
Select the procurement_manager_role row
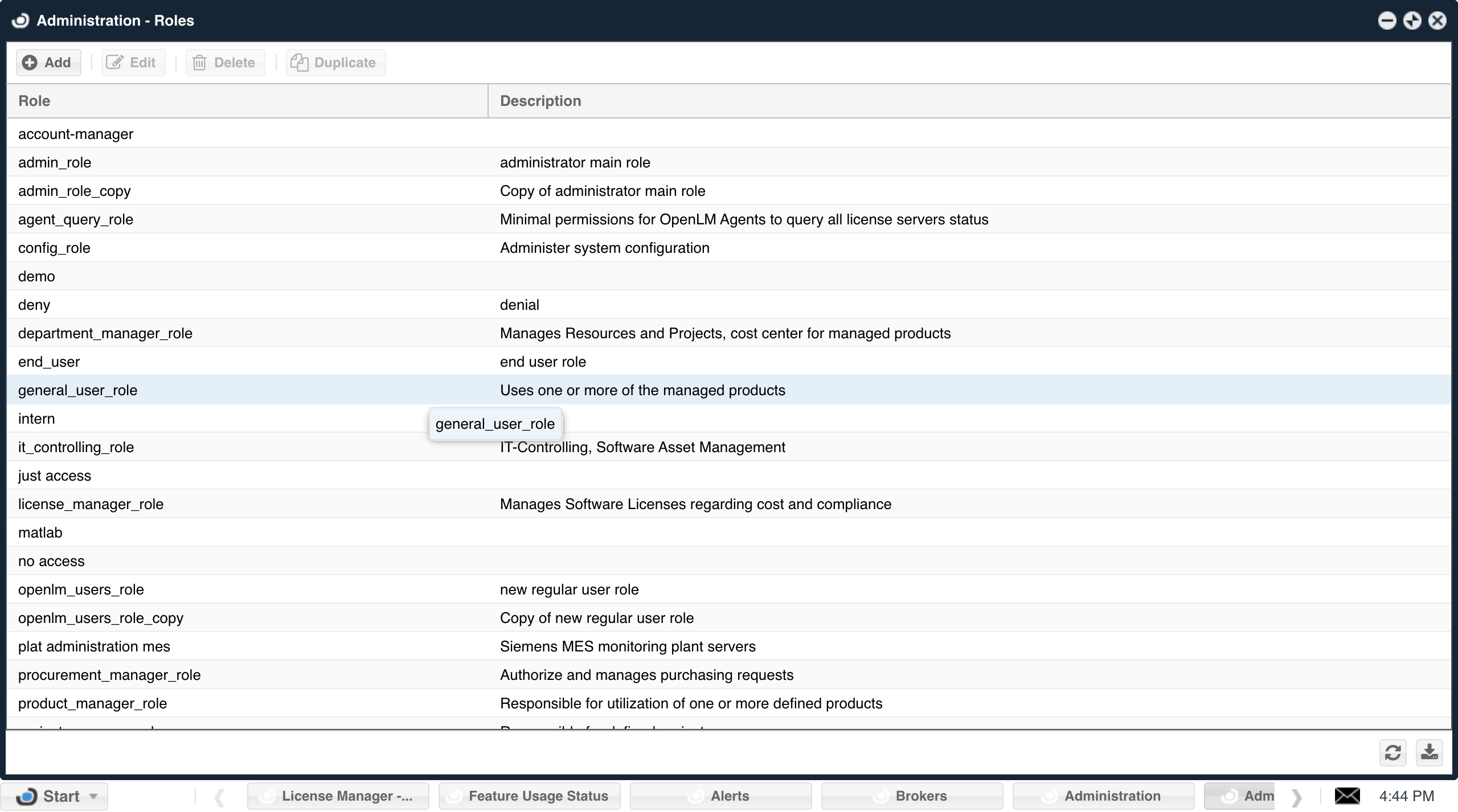pos(109,675)
